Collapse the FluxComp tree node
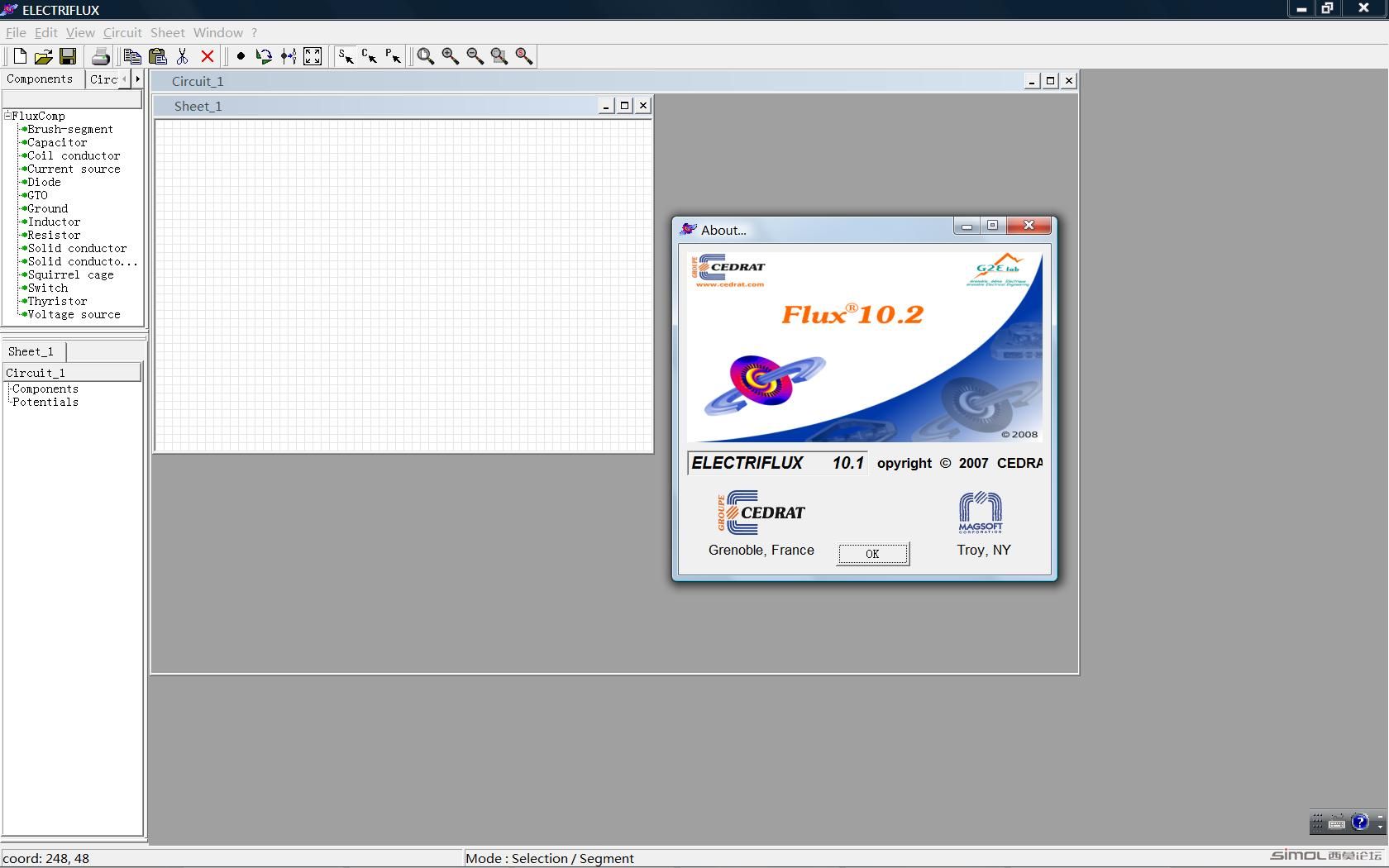1389x868 pixels. [x=7, y=116]
